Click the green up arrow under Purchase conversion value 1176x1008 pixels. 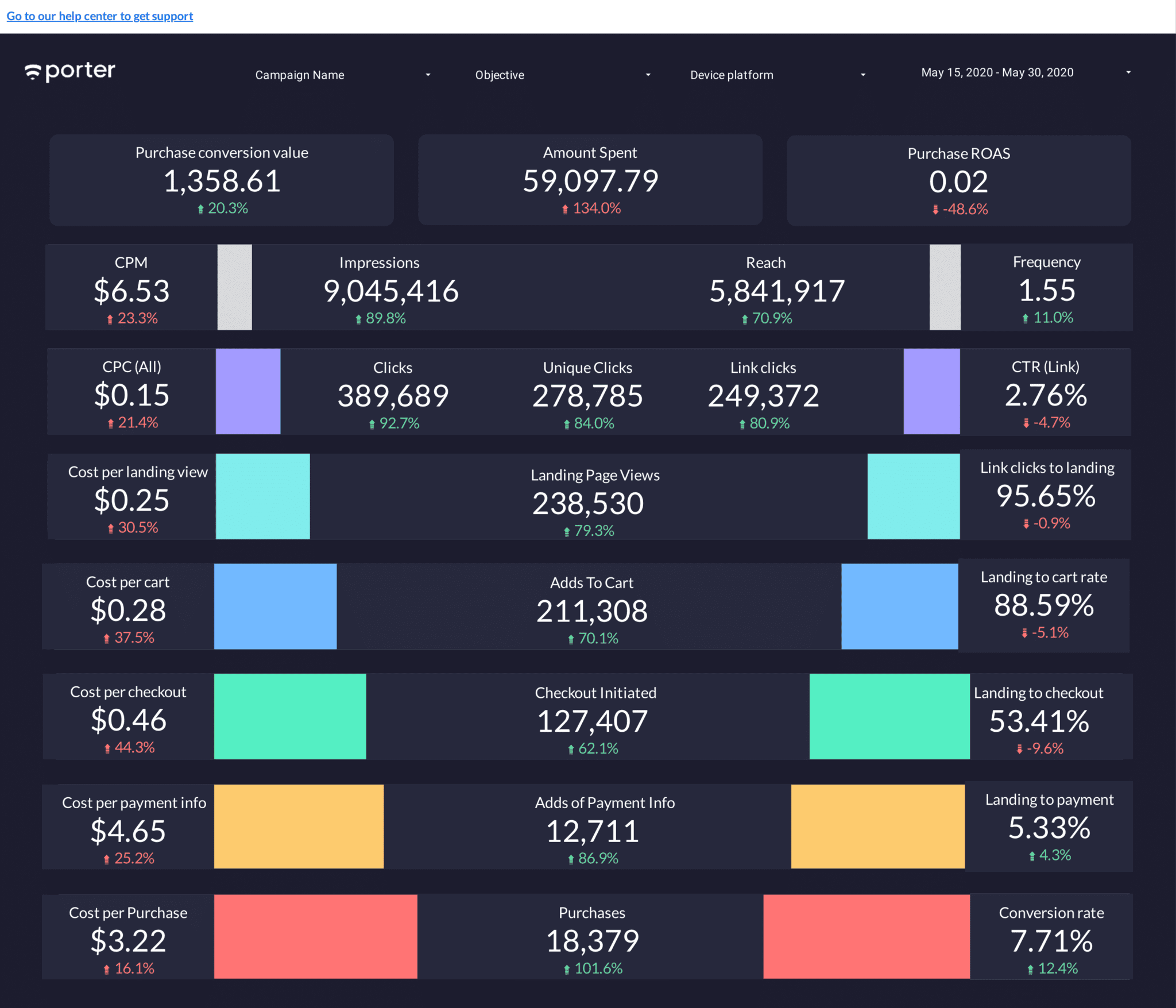[200, 209]
